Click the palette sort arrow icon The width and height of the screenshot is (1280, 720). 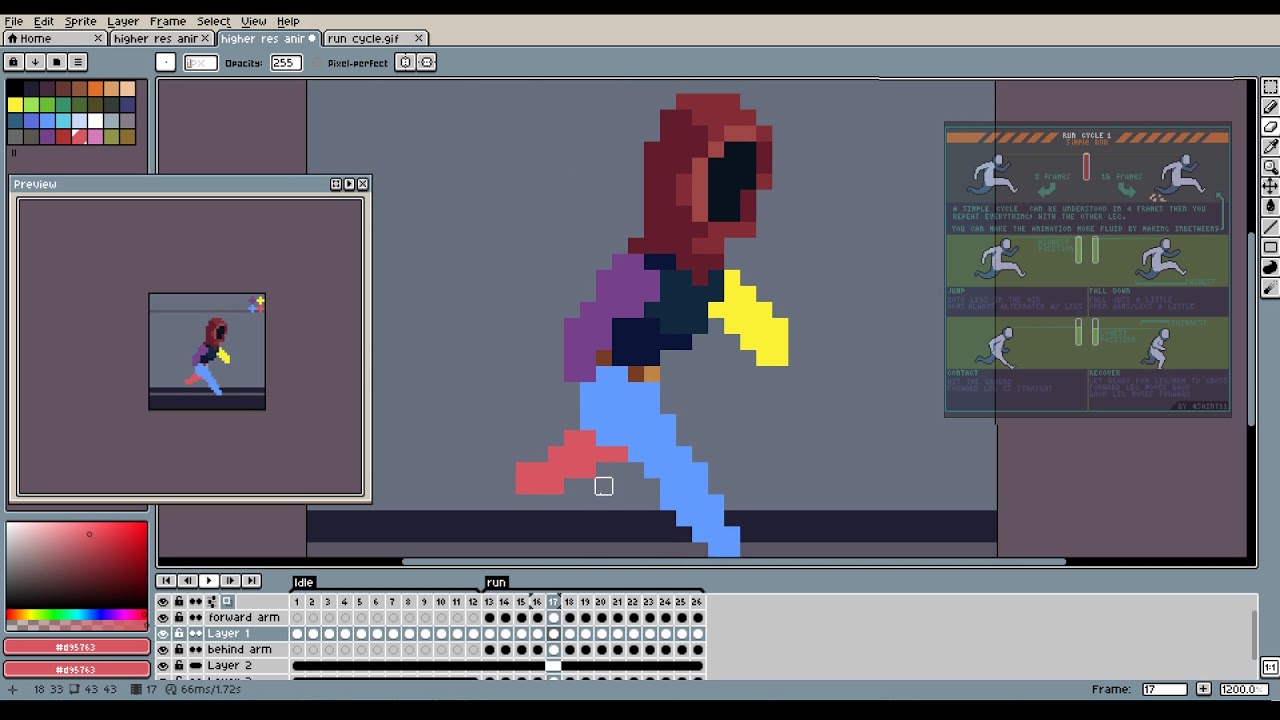click(35, 62)
